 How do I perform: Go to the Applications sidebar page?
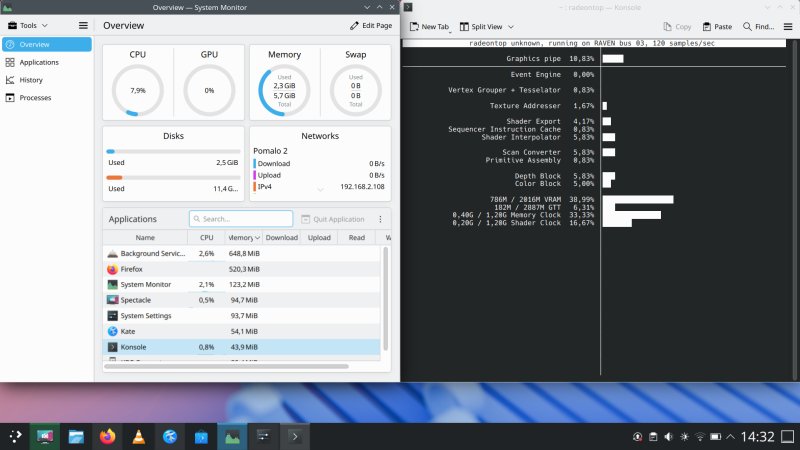(39, 62)
